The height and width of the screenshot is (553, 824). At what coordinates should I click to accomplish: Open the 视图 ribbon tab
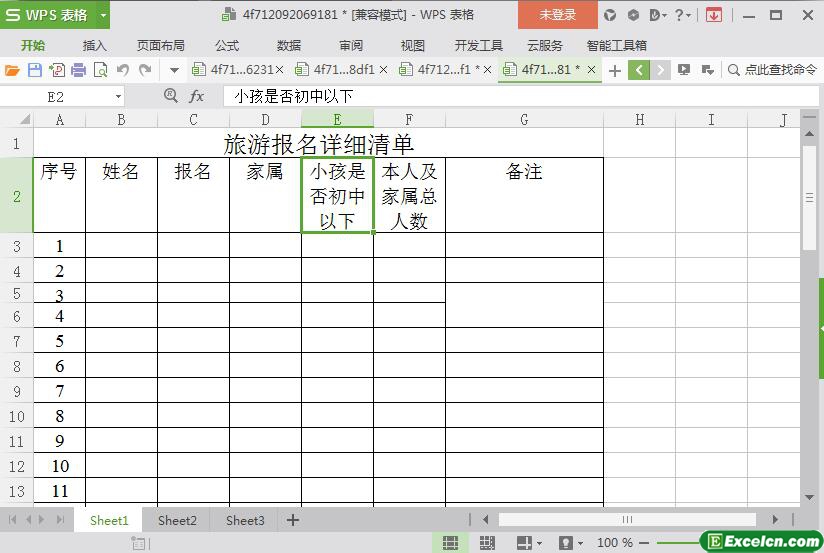click(x=413, y=46)
